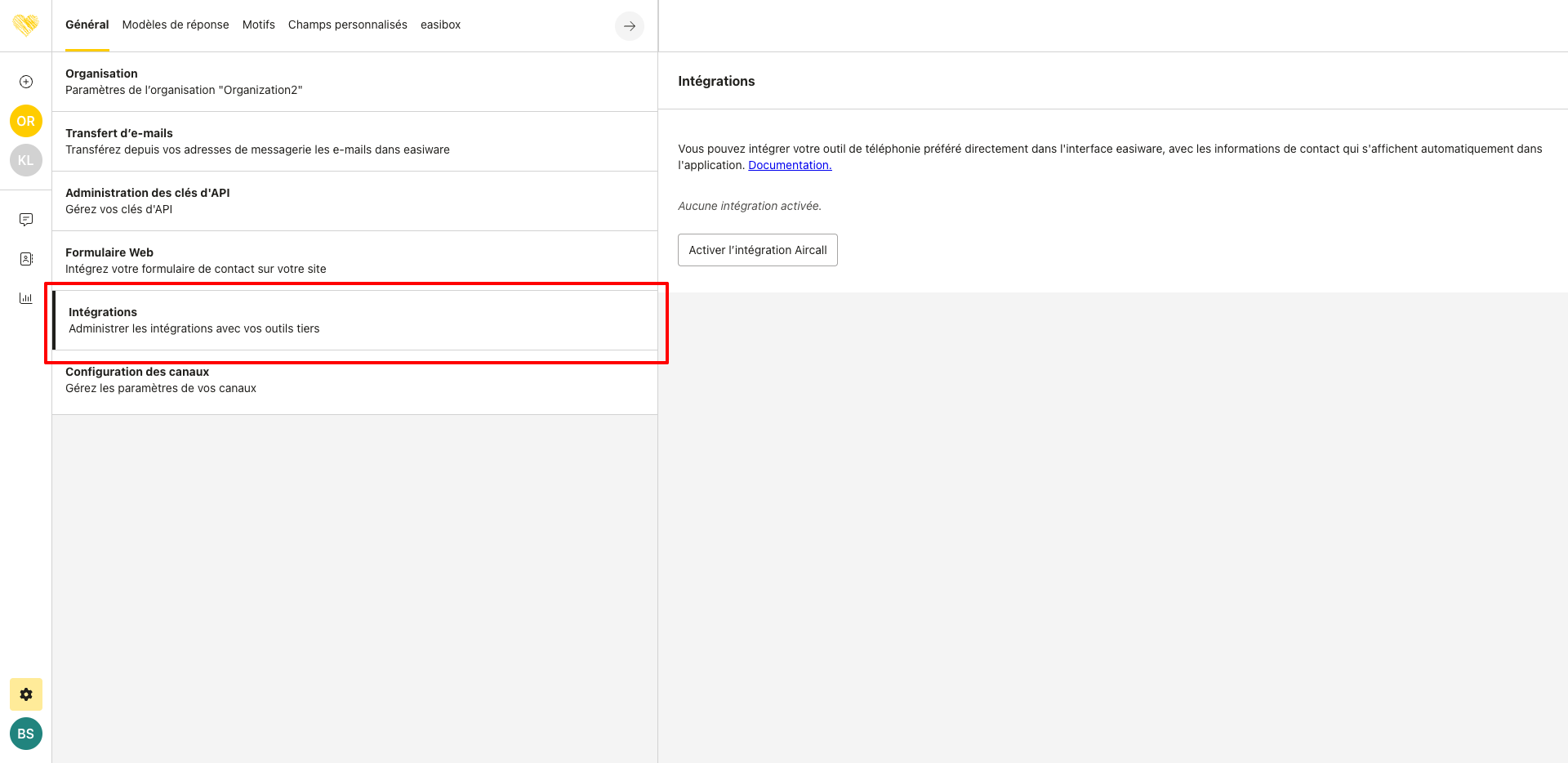This screenshot has width=1568, height=763.
Task: Click the plus circle create icon
Action: (26, 82)
